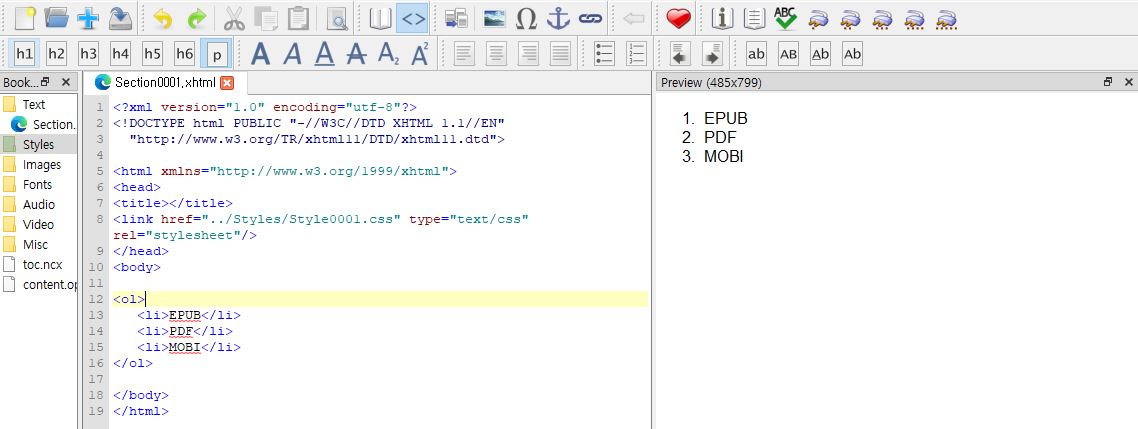Copy the selected text

(x=266, y=18)
